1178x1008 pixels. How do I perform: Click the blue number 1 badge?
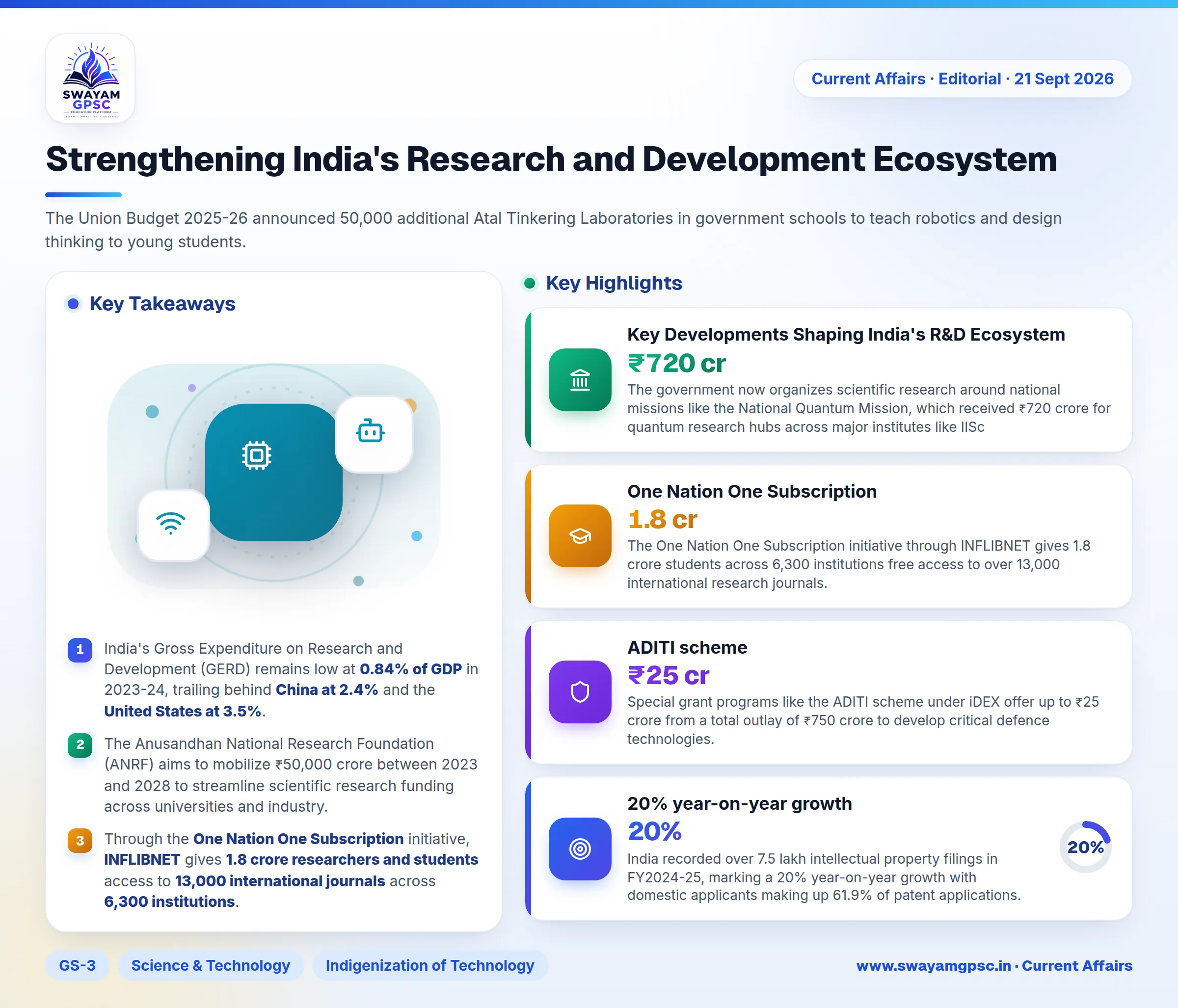point(80,649)
